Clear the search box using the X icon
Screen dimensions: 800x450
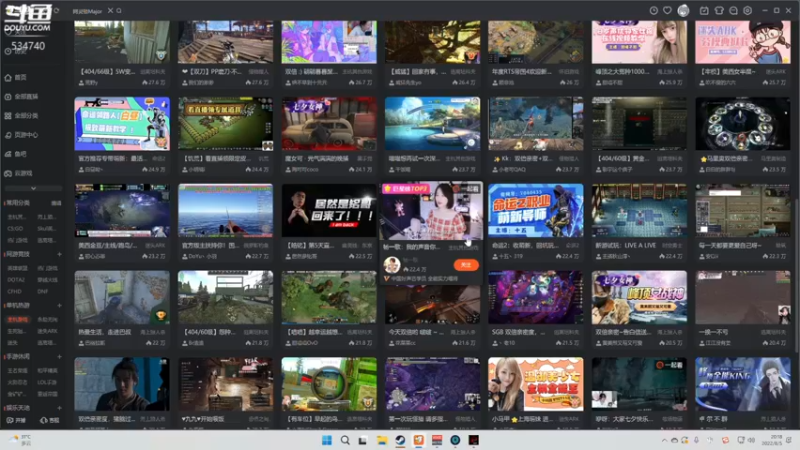click(110, 10)
